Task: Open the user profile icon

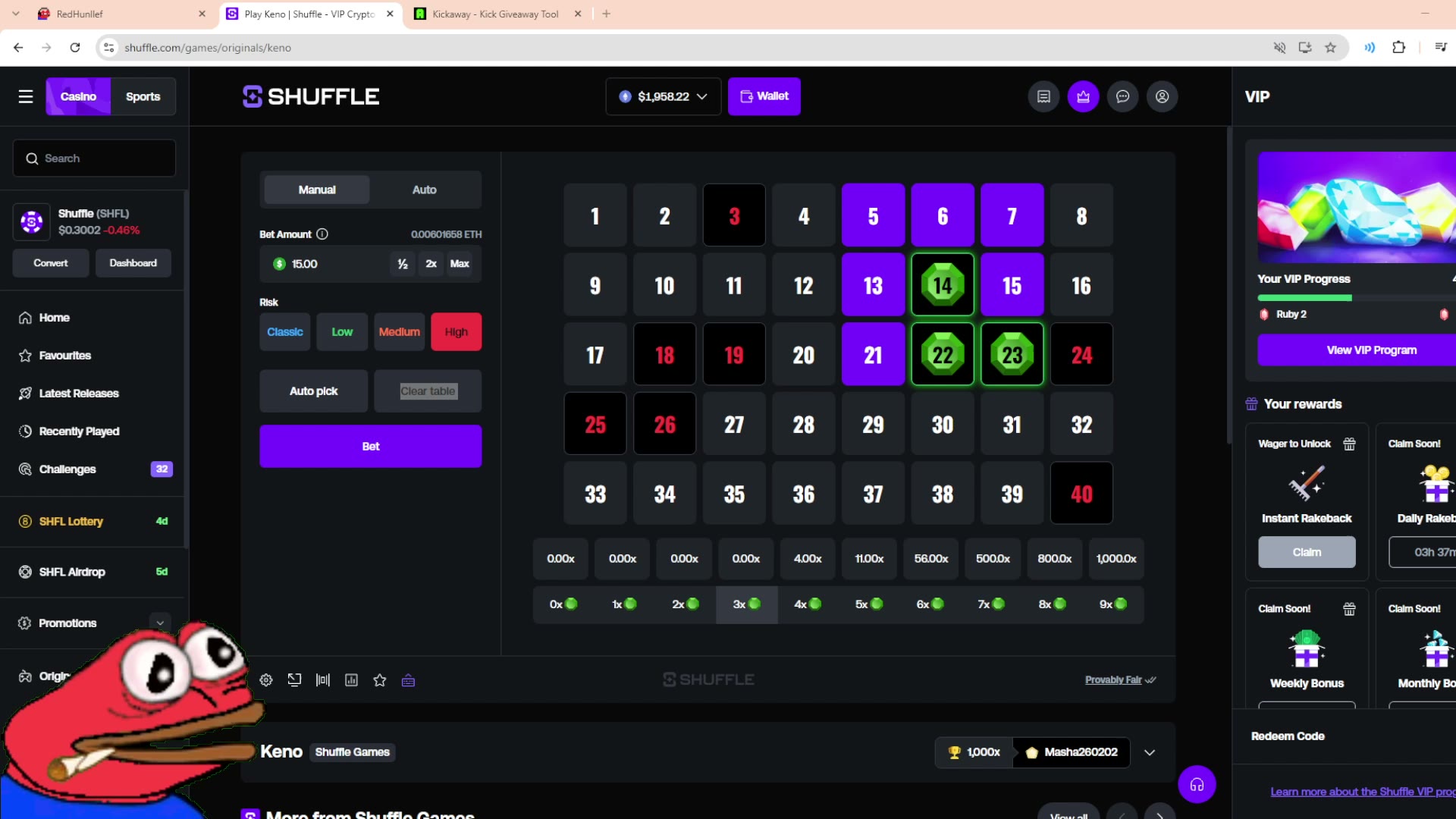Action: [x=1162, y=96]
